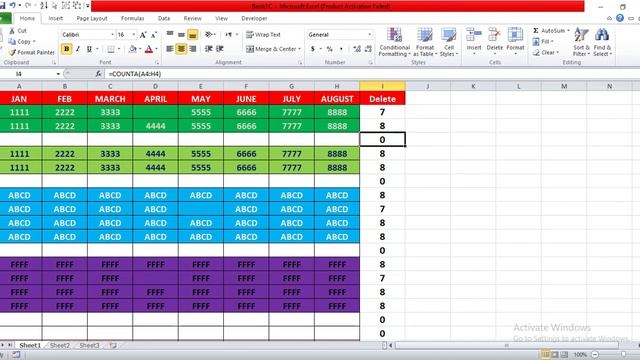Click AutoSum button

[x=549, y=31]
